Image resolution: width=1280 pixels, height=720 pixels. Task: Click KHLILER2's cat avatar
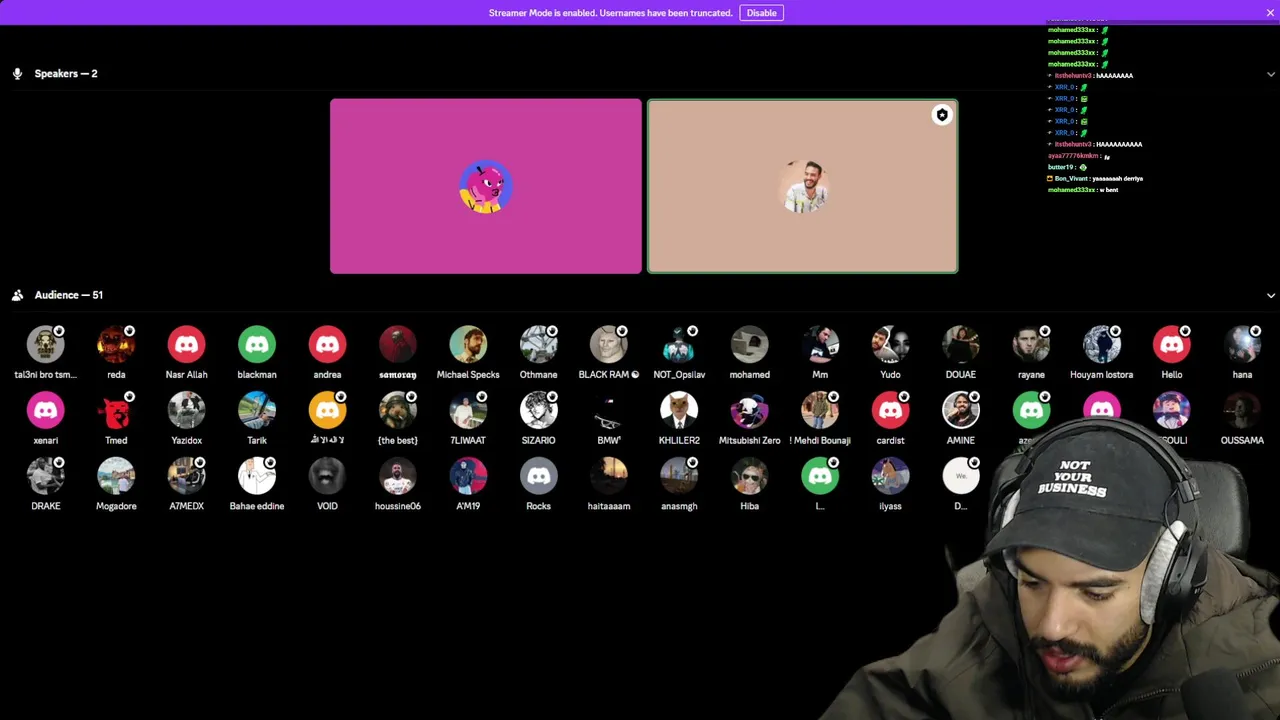(679, 411)
